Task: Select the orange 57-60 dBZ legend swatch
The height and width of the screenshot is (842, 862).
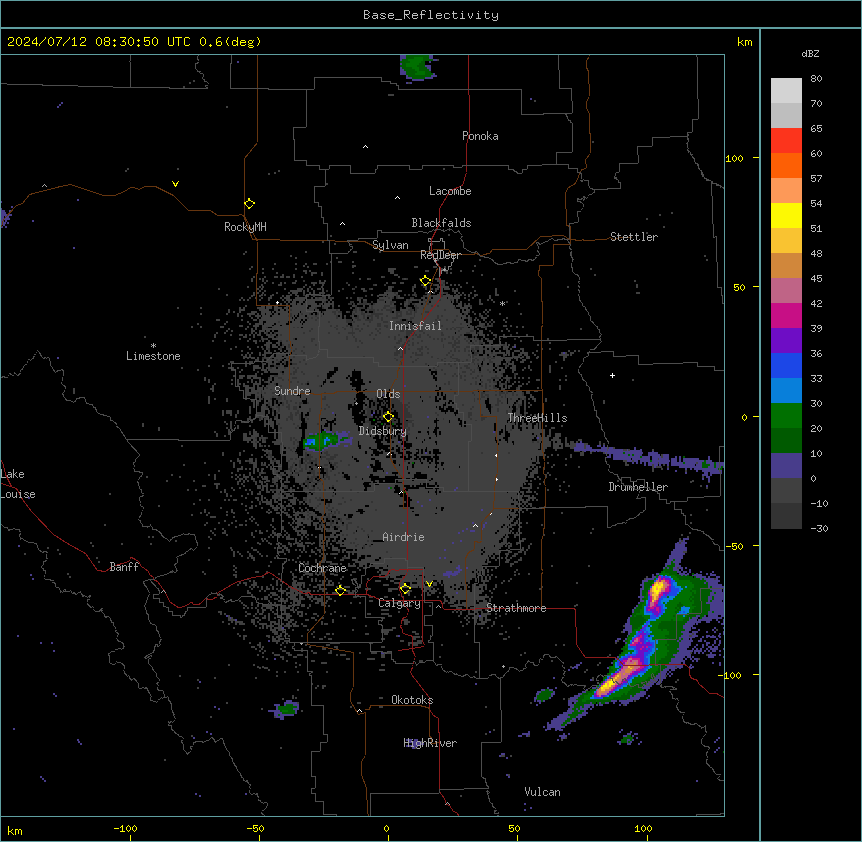Action: click(x=786, y=165)
